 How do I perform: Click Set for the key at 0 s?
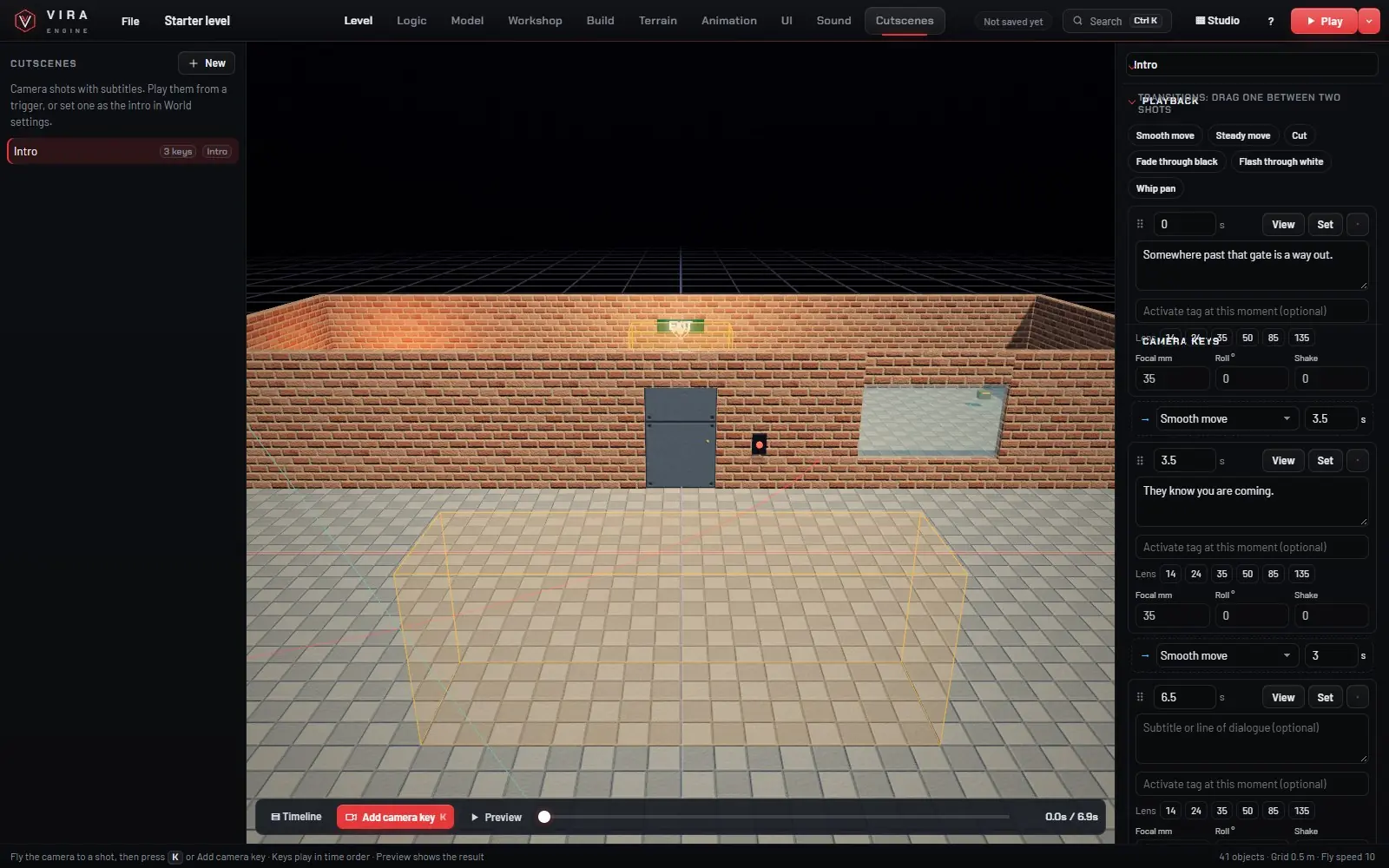tap(1325, 224)
